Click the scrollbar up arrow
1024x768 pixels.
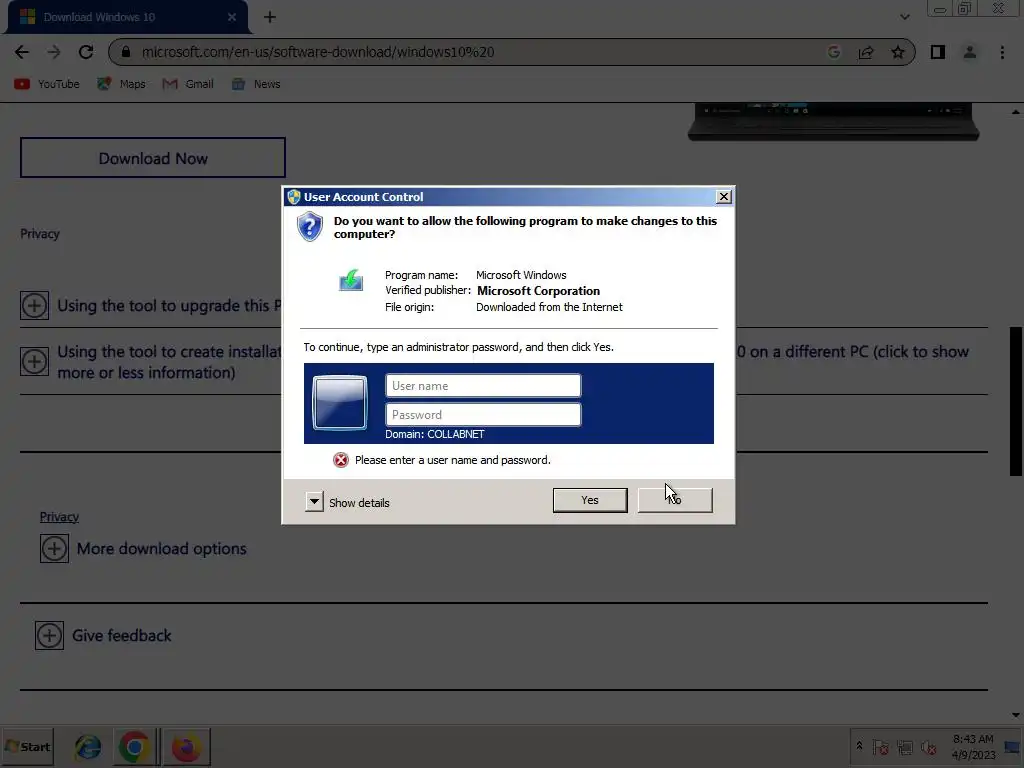(1016, 112)
